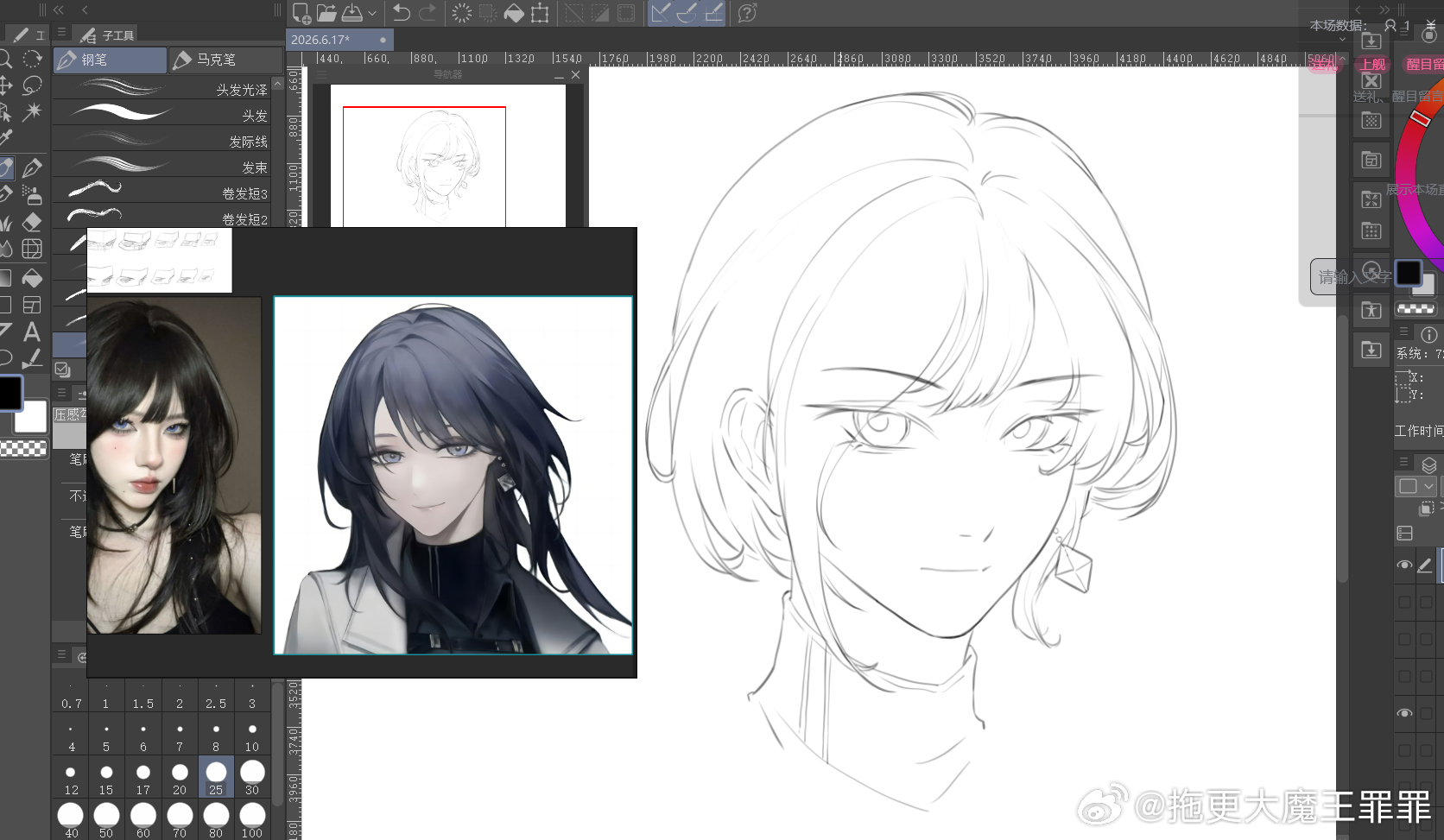Select the Auto select magic wand tool
The image size is (1444, 840).
click(32, 111)
